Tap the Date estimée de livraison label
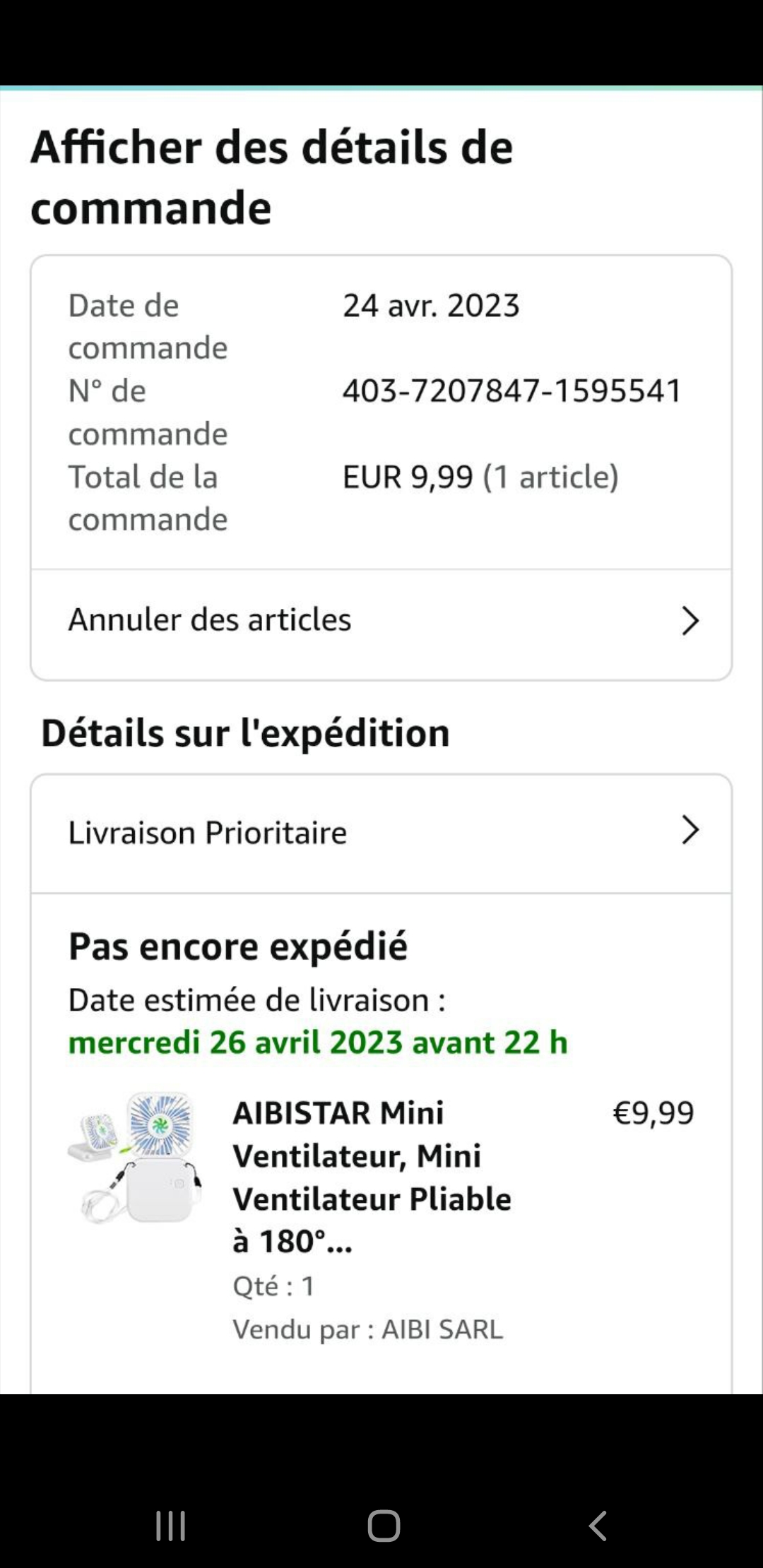This screenshot has height=1568, width=763. tap(256, 1000)
